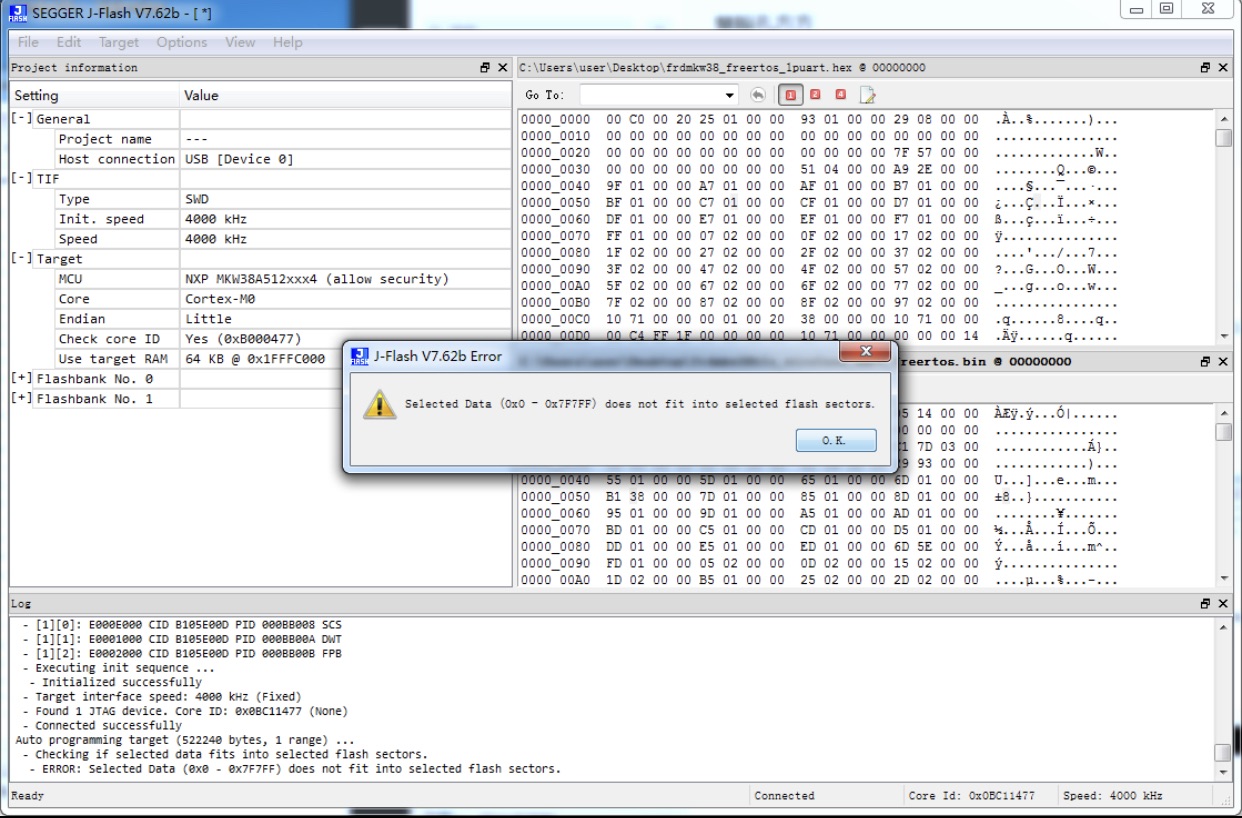Click the J-Flash app icon in title bar
1242x818 pixels.
pyautogui.click(x=18, y=13)
